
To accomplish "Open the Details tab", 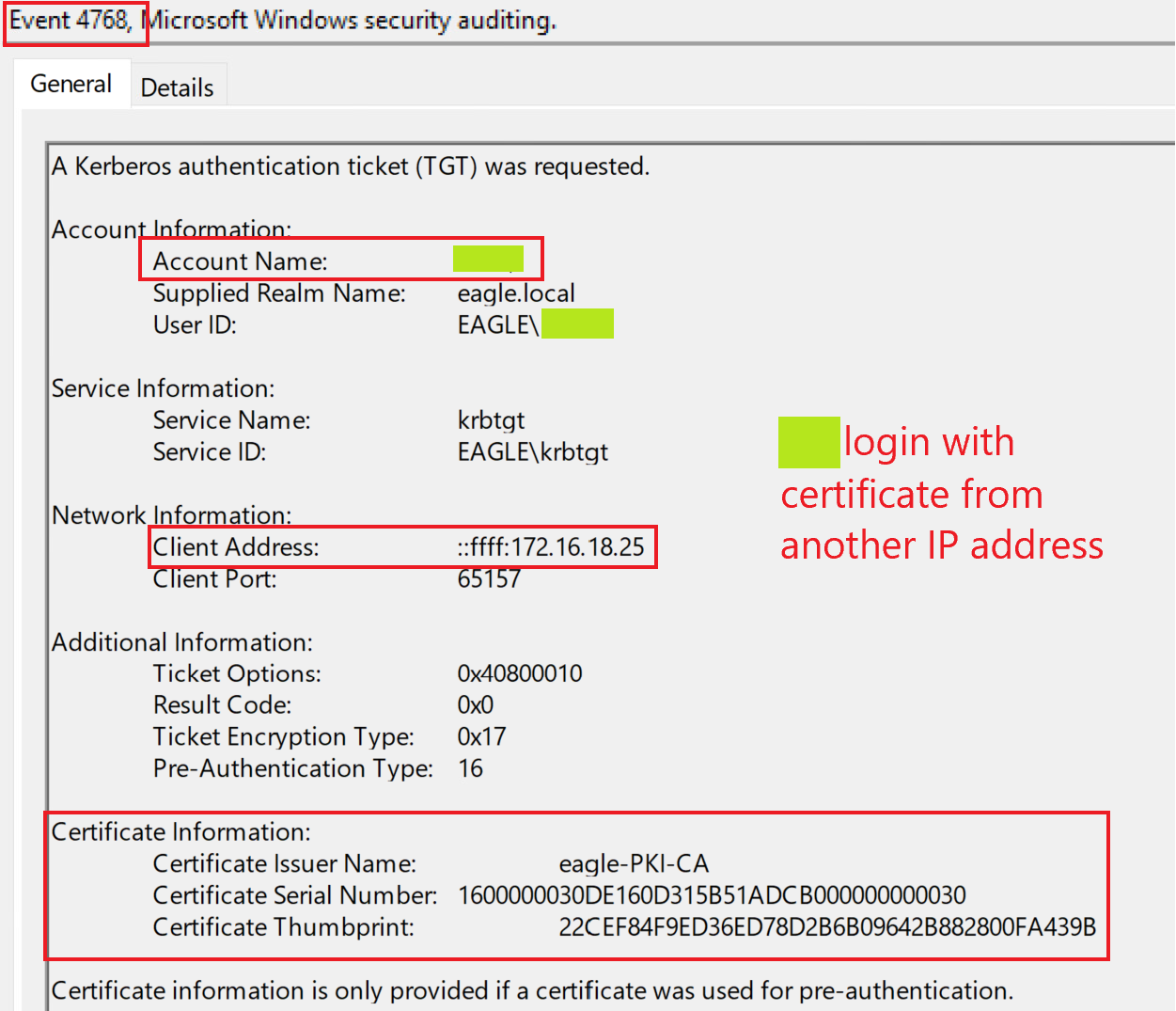I will pos(177,88).
